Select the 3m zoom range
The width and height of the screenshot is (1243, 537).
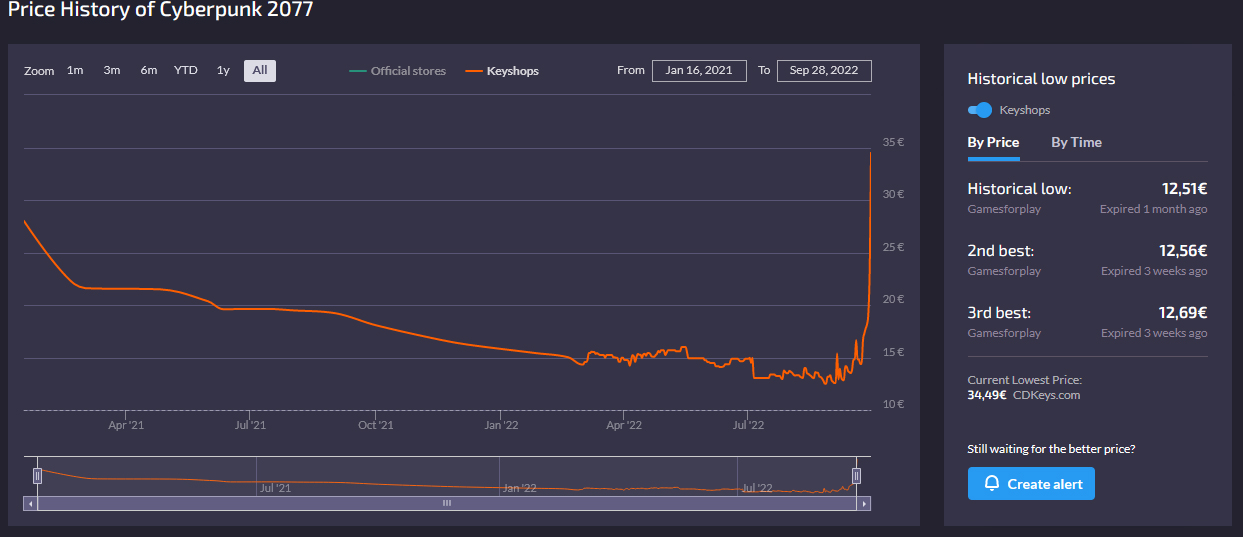(x=112, y=70)
